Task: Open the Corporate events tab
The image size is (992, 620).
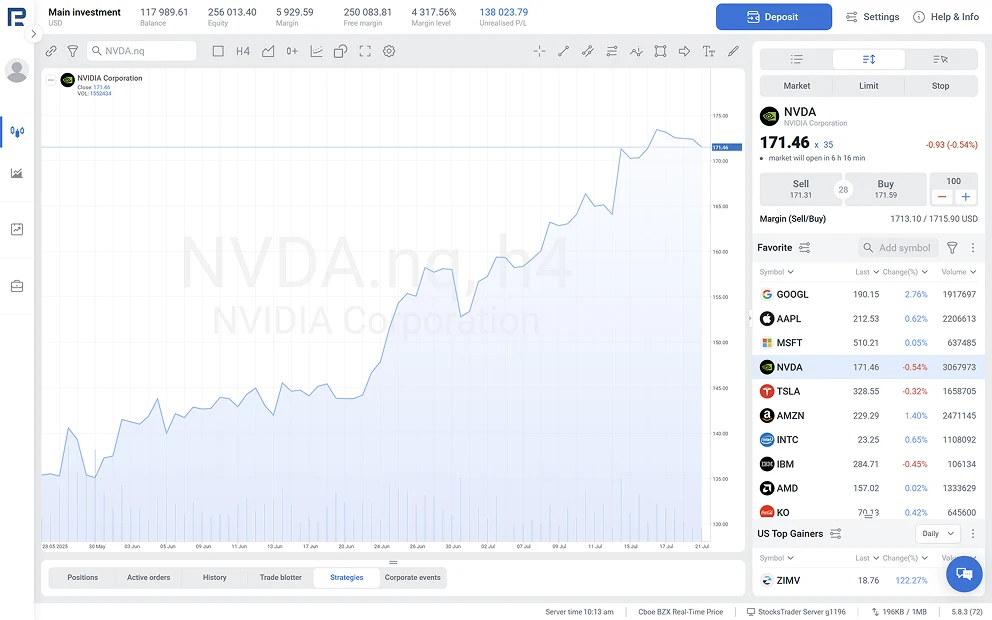Action: [x=413, y=578]
